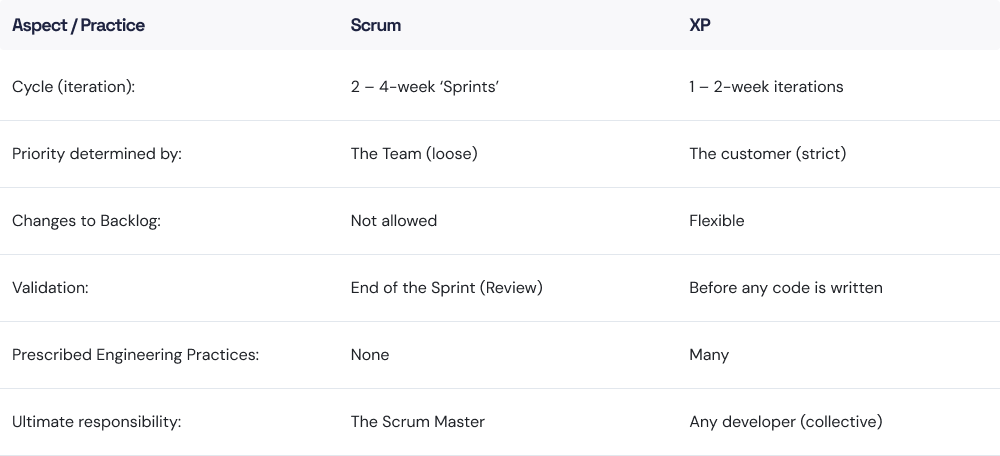Select 'Before any code is written' cell

[x=785, y=288]
